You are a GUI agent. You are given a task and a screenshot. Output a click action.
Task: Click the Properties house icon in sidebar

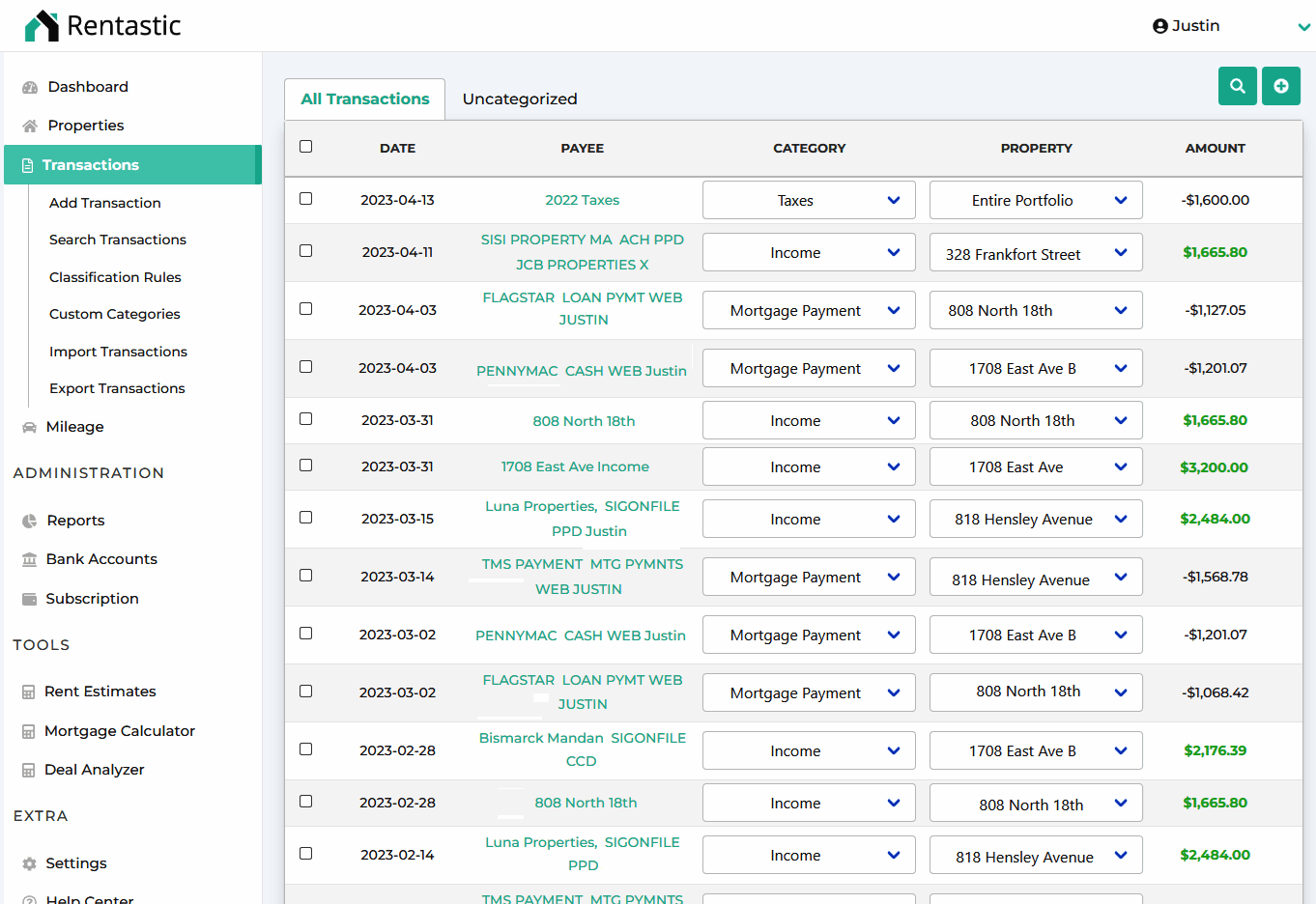click(x=30, y=126)
